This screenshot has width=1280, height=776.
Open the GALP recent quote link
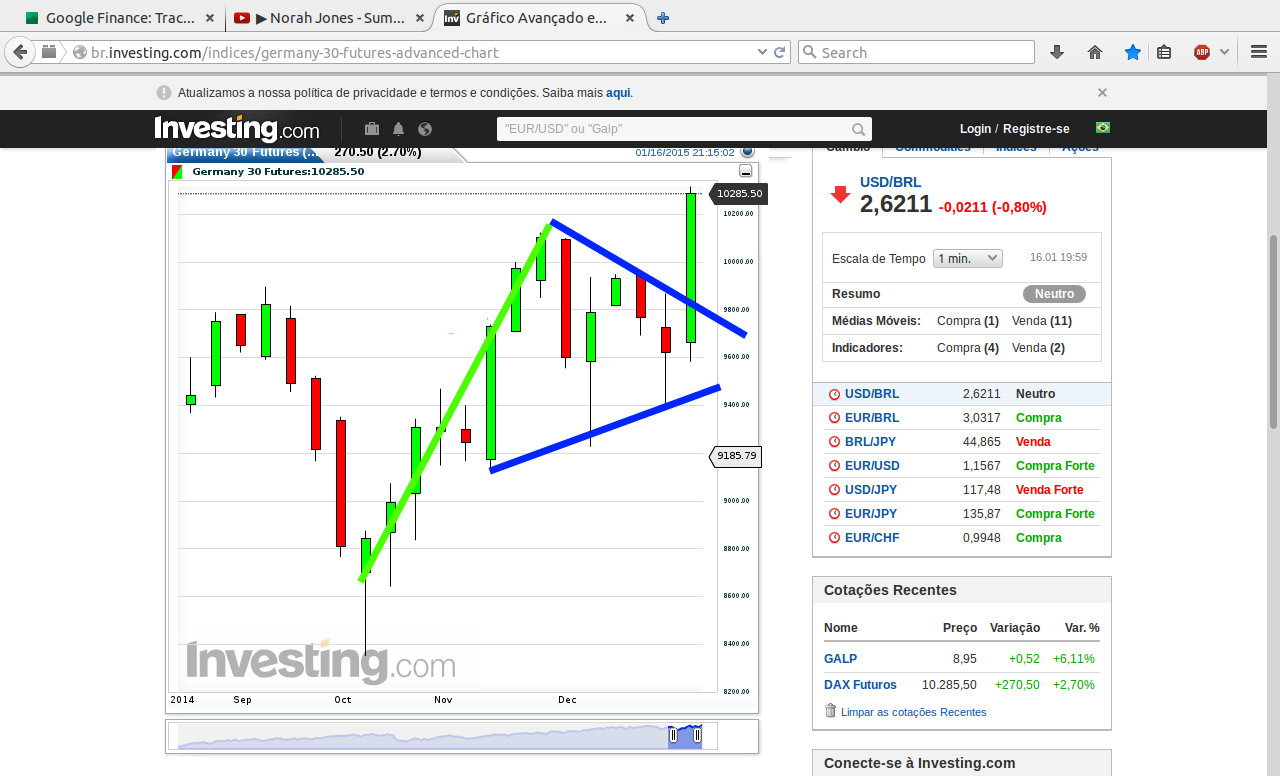pos(840,659)
